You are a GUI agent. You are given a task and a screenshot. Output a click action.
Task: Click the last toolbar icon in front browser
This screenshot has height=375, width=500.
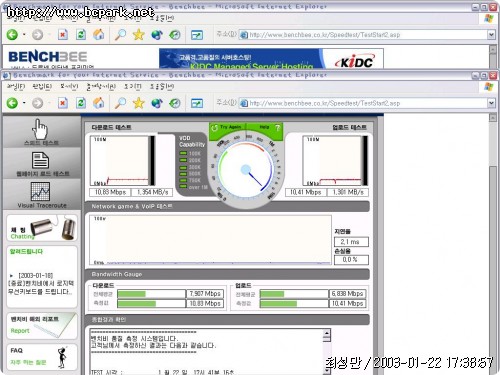click(197, 103)
